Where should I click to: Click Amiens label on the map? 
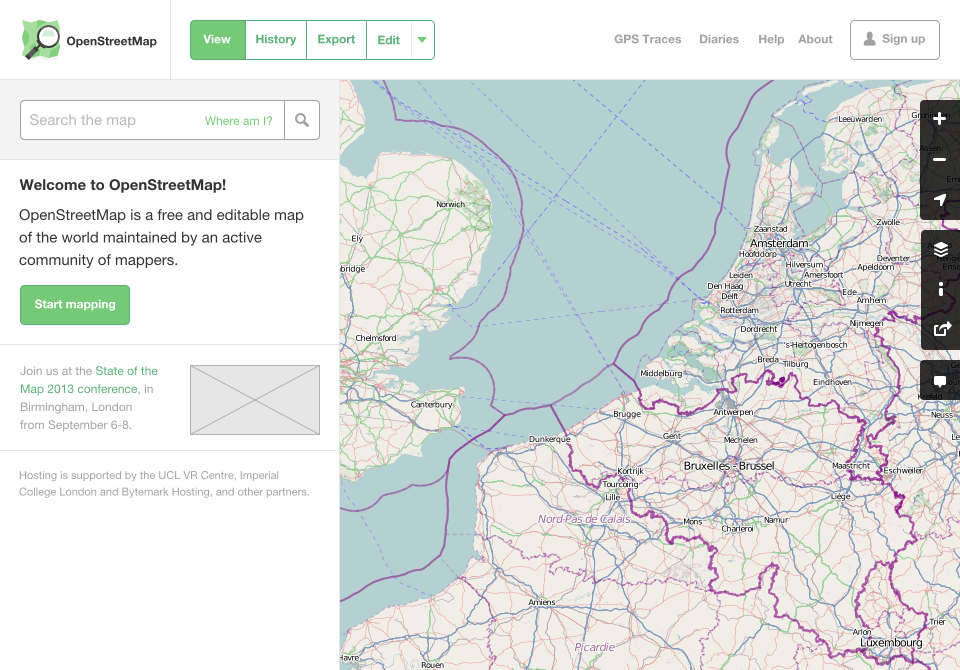[x=542, y=602]
